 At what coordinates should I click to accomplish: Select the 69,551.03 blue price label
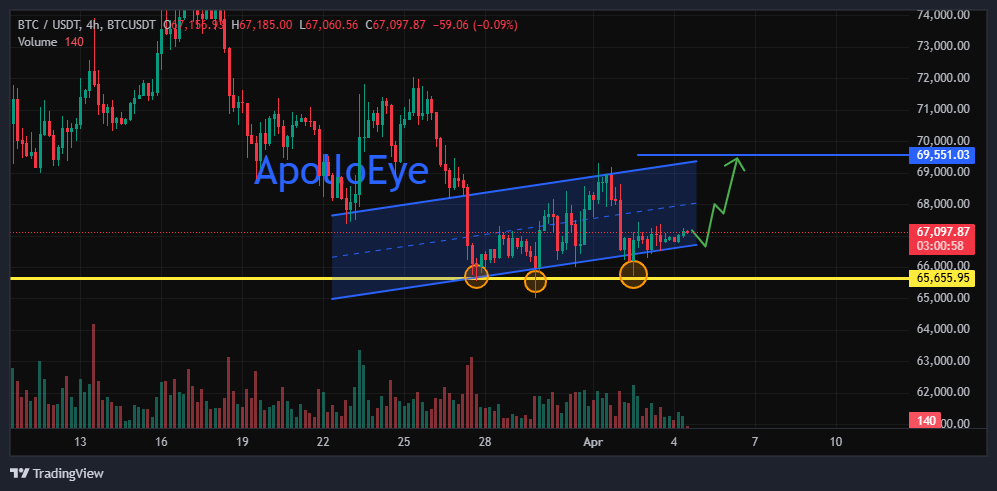944,155
